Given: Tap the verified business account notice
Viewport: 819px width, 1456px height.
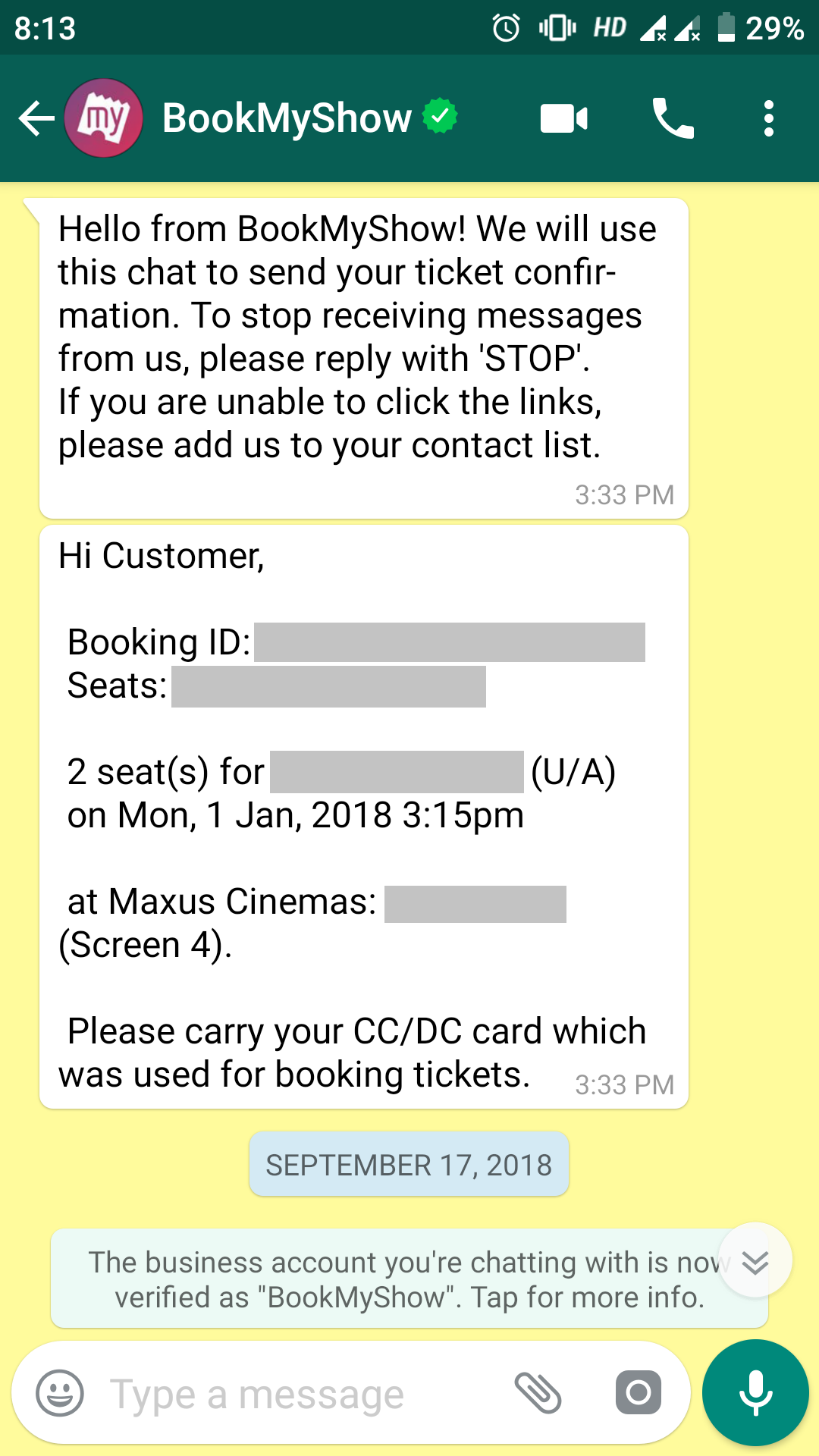Looking at the screenshot, I should click(394, 1279).
